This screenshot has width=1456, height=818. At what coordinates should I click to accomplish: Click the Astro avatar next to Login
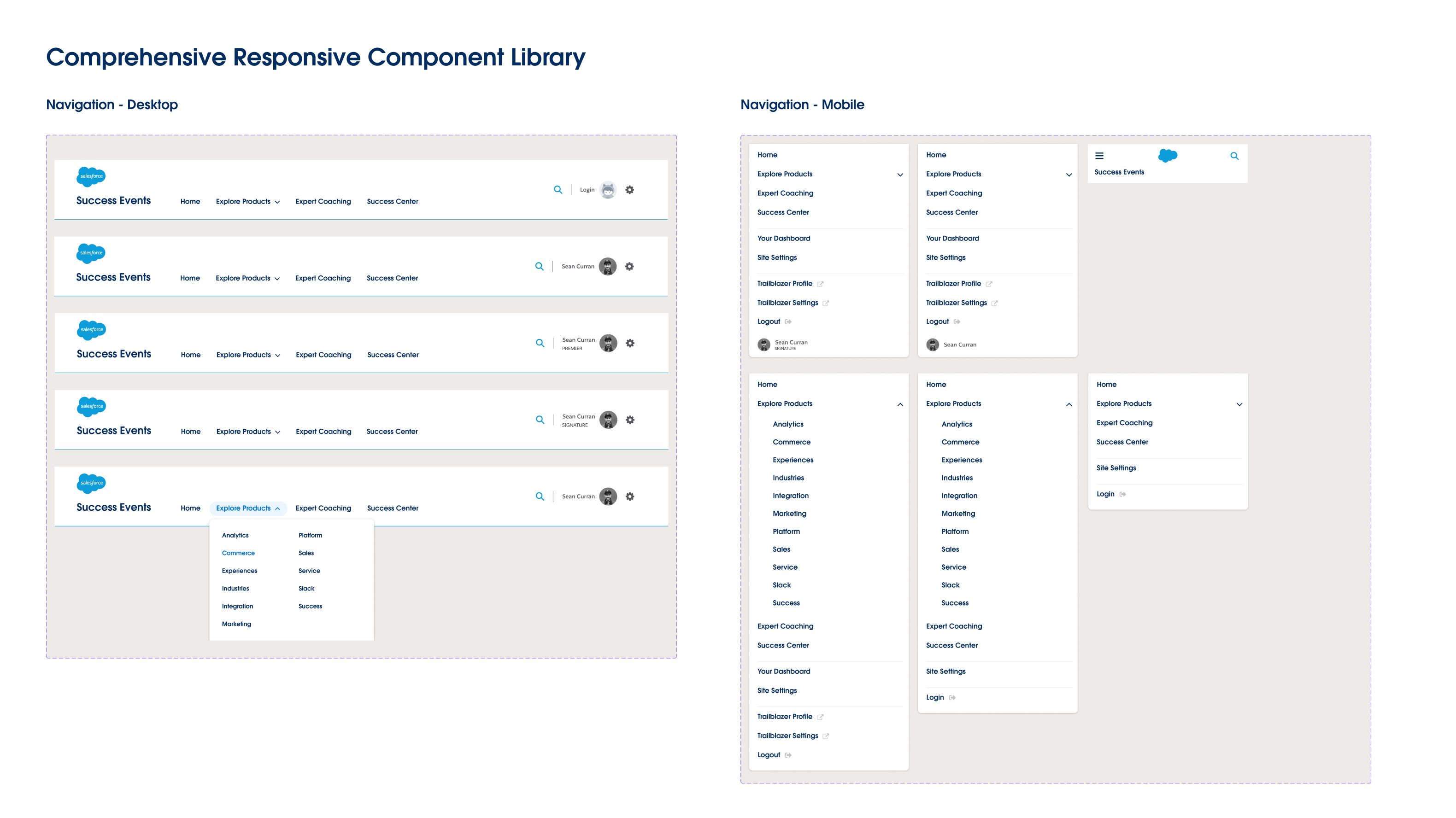tap(608, 190)
